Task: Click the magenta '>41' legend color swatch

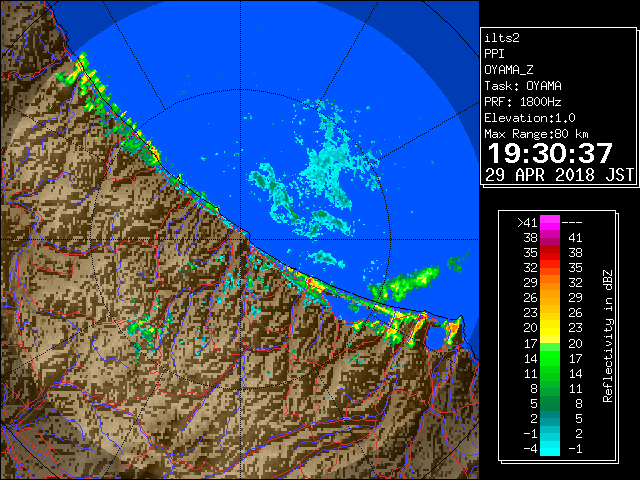Action: pyautogui.click(x=550, y=223)
